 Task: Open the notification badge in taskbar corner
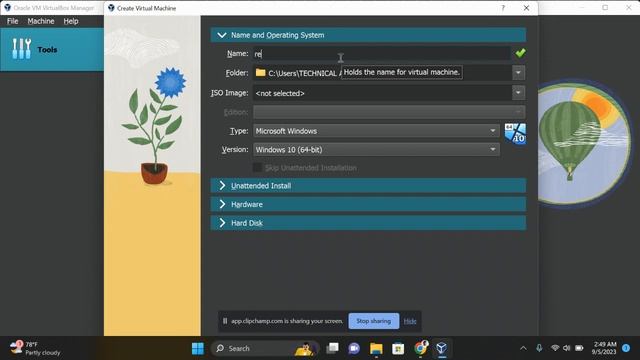(626, 348)
